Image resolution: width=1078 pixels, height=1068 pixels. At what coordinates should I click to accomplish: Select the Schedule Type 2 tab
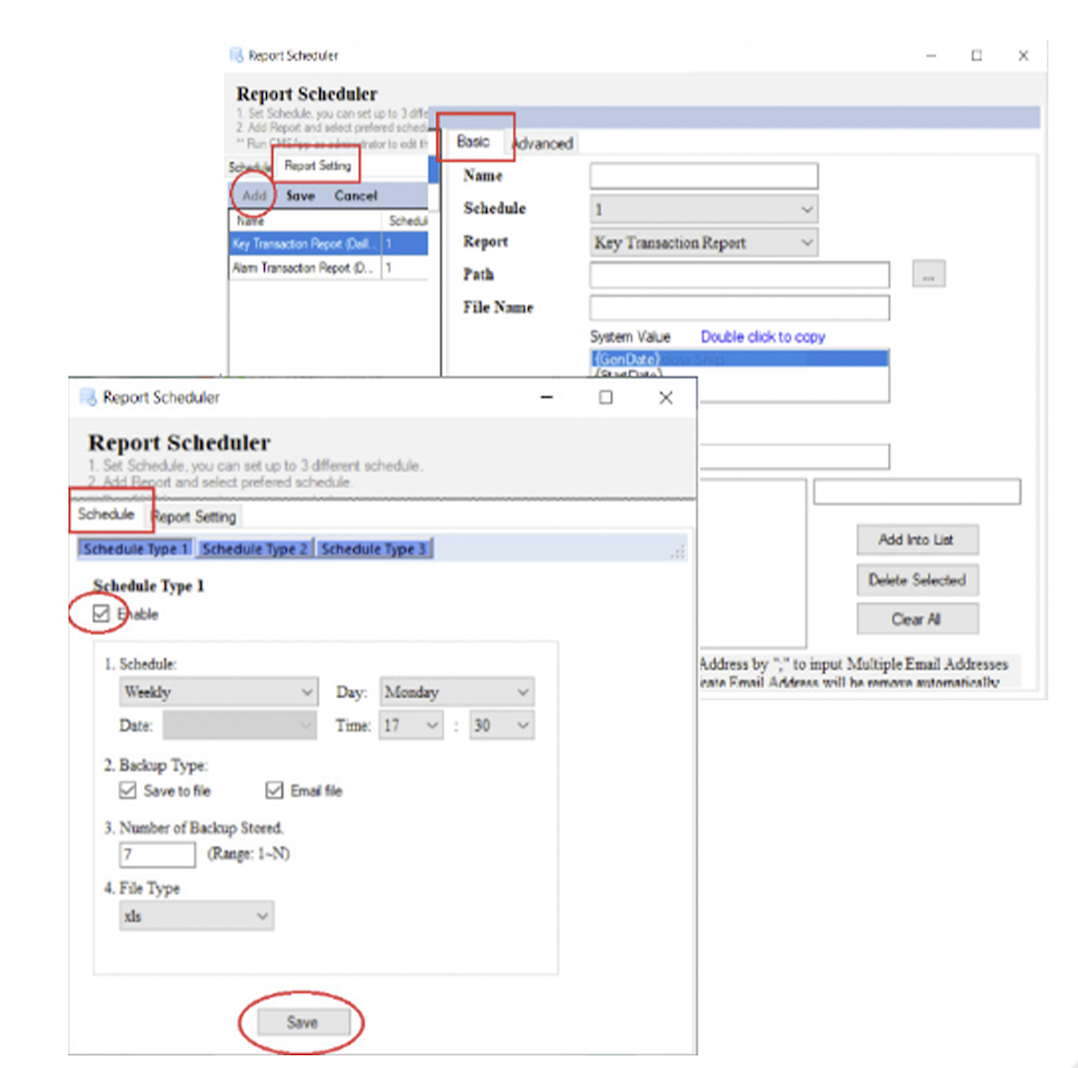tap(255, 549)
